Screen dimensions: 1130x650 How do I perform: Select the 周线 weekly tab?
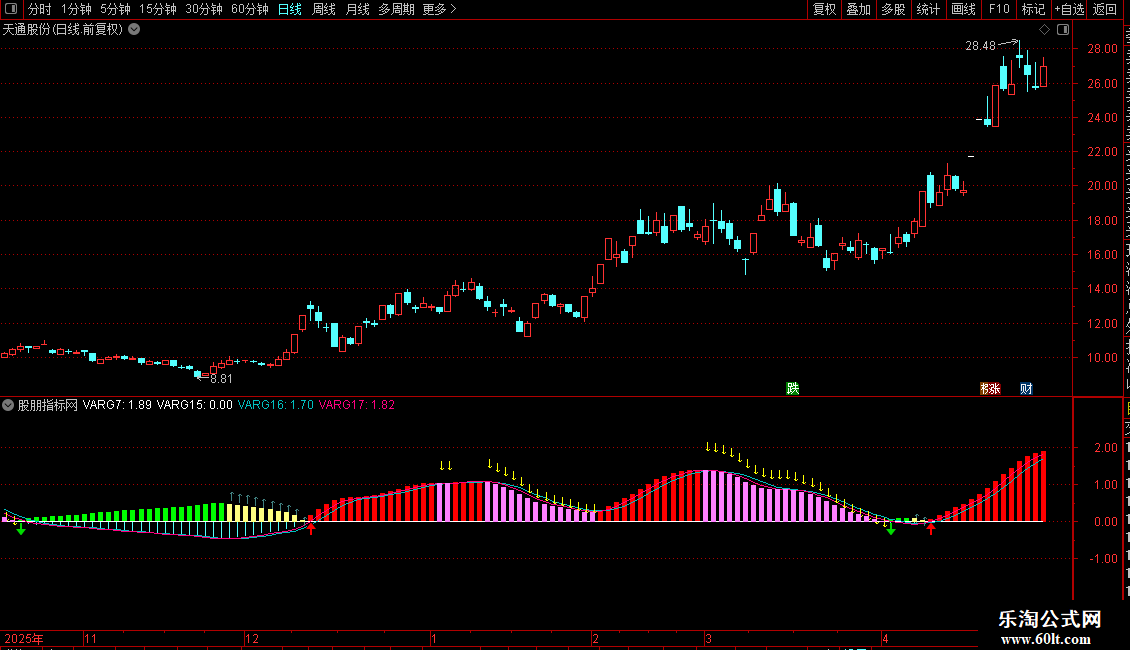[324, 9]
